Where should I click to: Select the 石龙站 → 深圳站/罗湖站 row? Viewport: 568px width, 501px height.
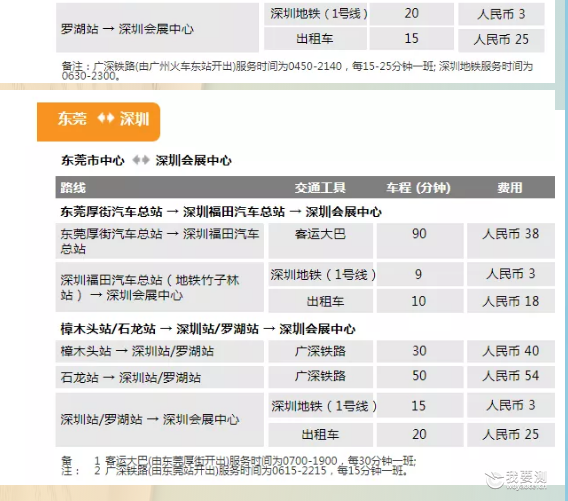pyautogui.click(x=305, y=377)
